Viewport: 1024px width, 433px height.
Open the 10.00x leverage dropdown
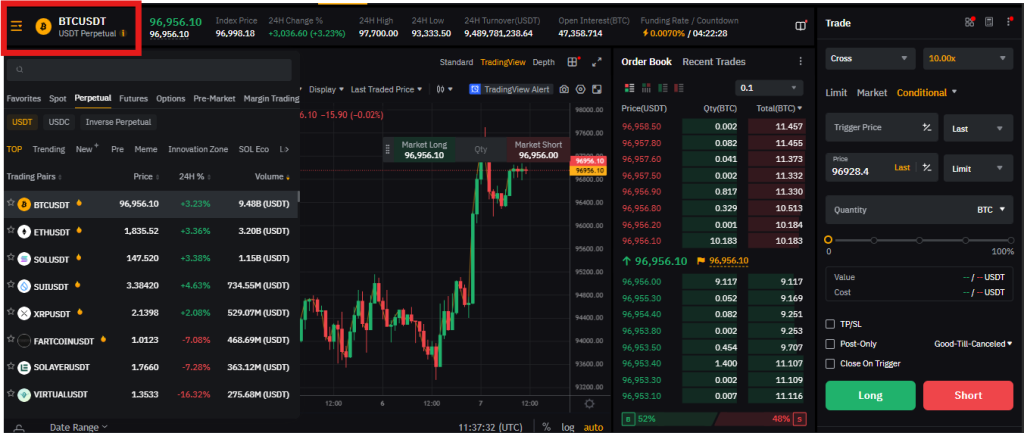click(968, 58)
